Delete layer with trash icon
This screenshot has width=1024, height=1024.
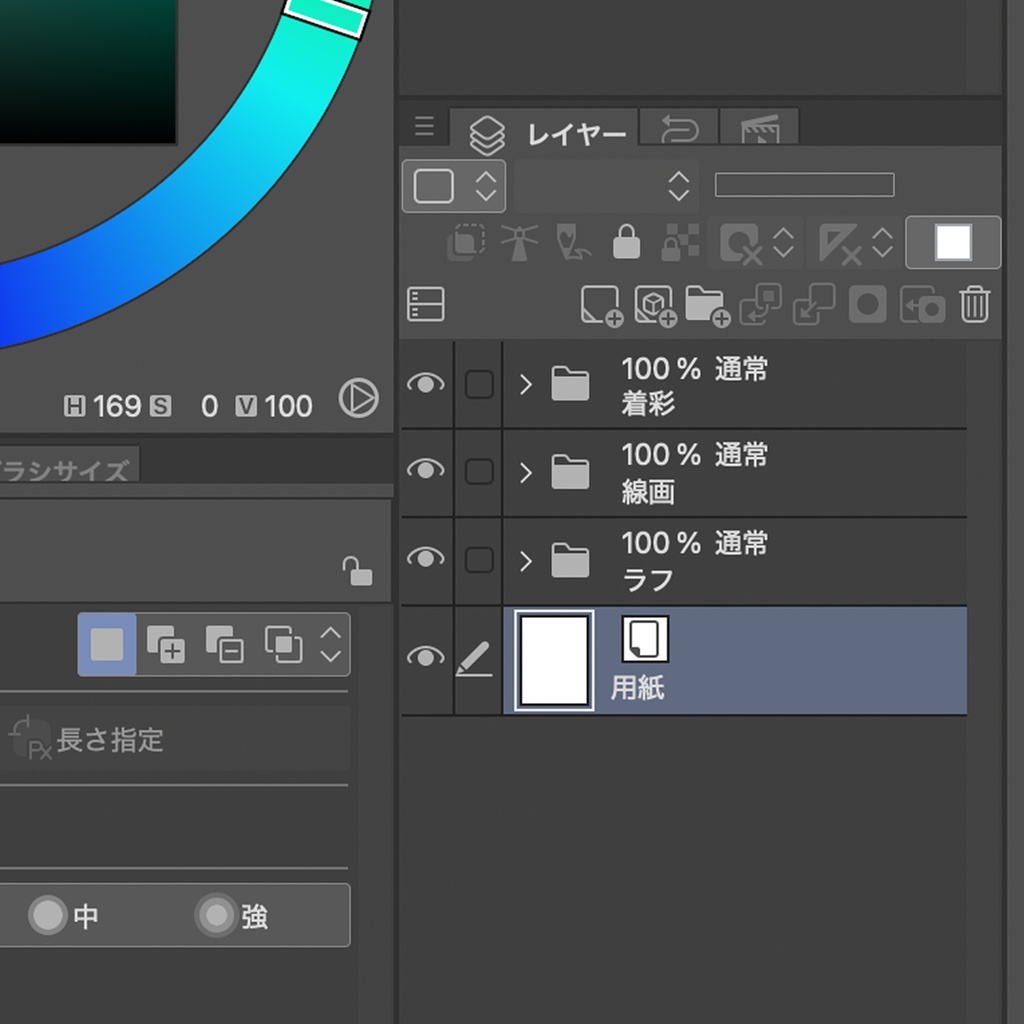(x=974, y=304)
